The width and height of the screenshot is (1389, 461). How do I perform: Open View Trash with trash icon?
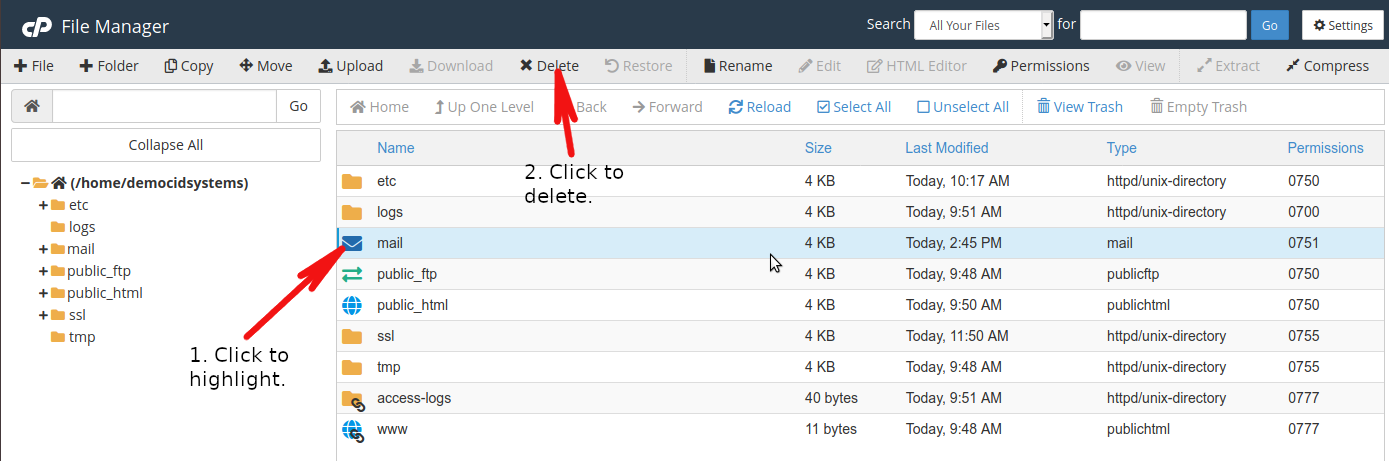pyautogui.click(x=1080, y=107)
